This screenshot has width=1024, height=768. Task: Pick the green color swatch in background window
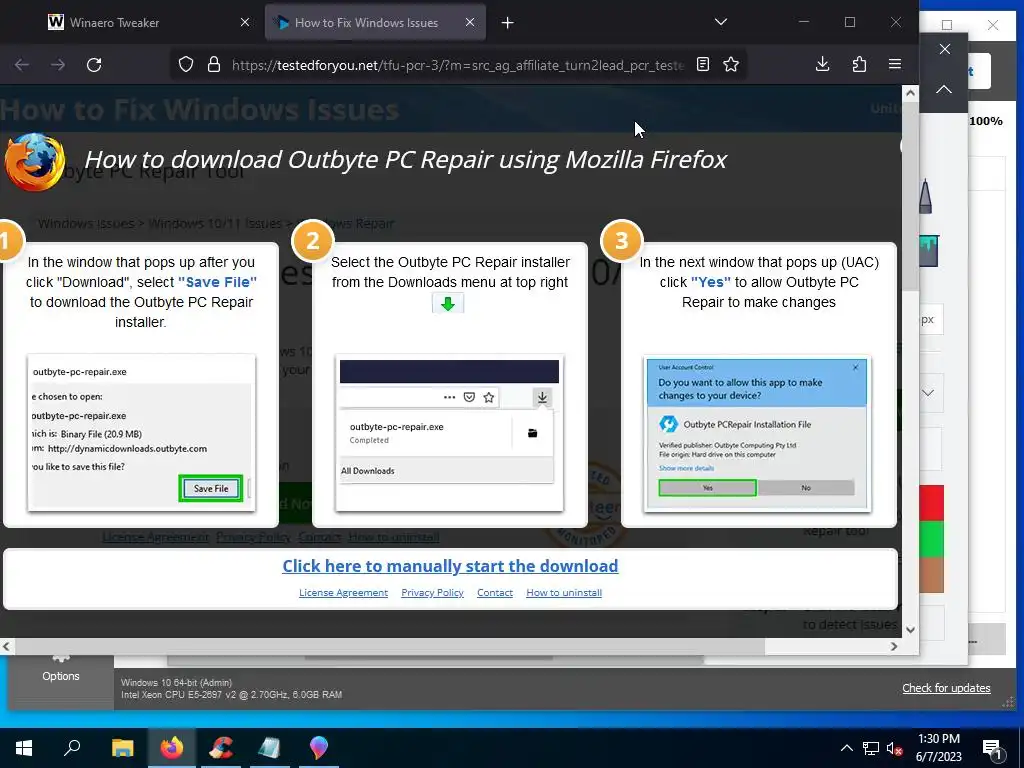click(931, 539)
